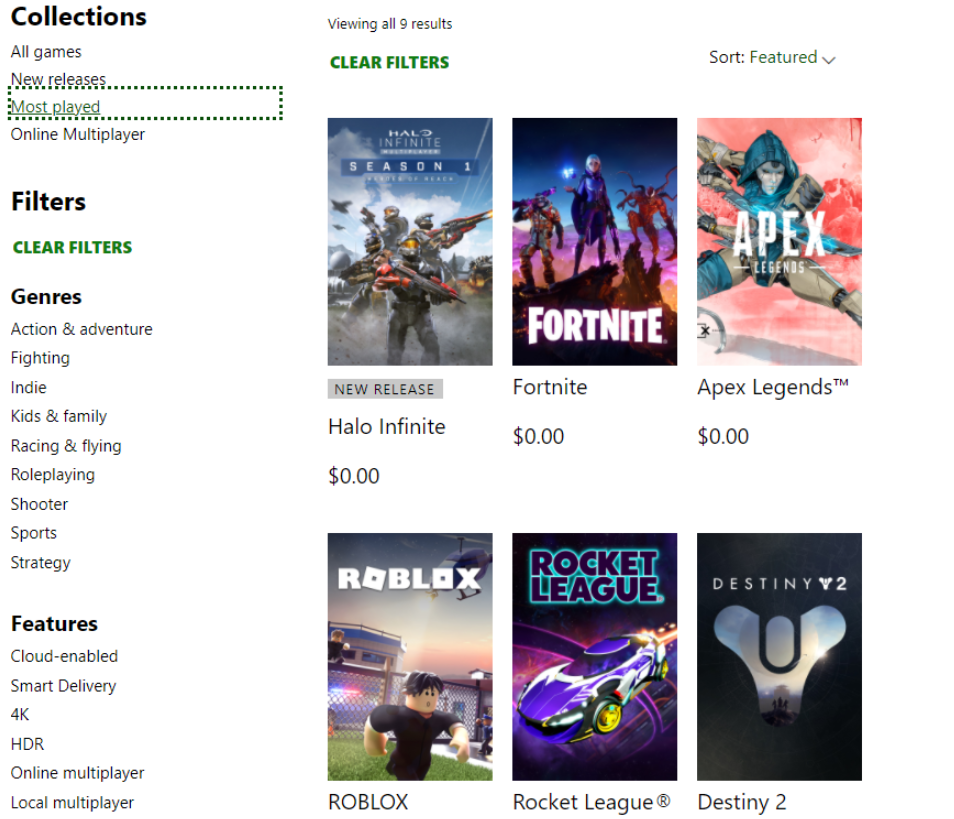Open the Halo Infinite cover art
Viewport: 954px width, 819px height.
point(409,242)
